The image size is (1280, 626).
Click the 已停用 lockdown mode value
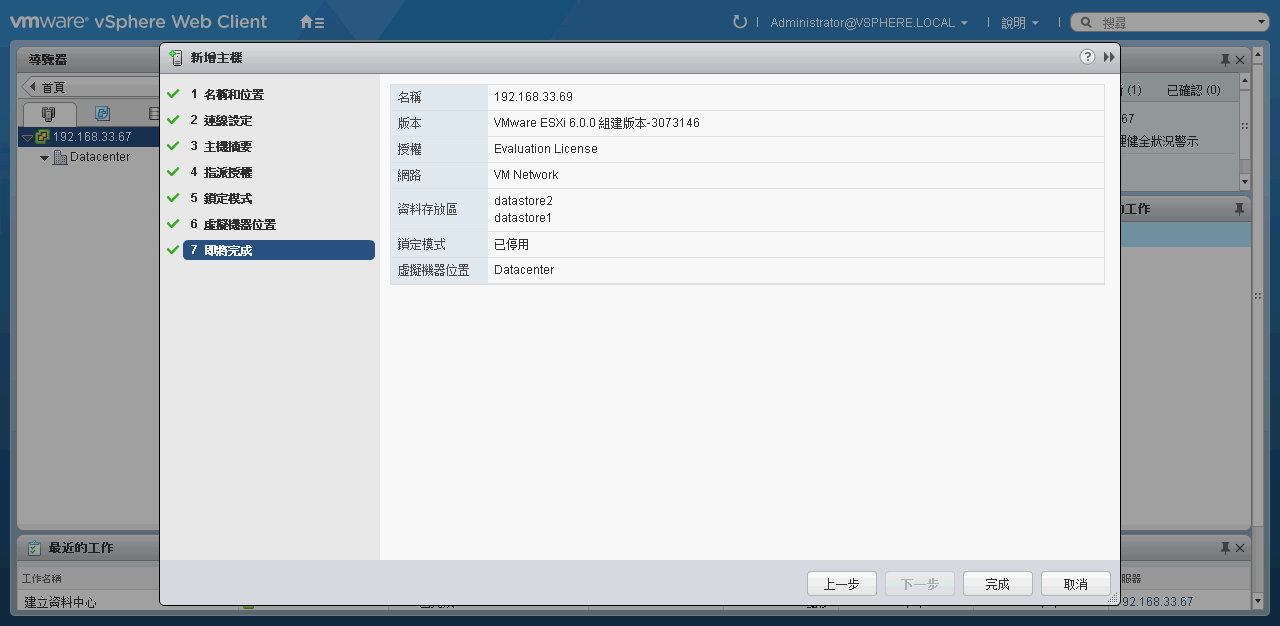point(512,244)
